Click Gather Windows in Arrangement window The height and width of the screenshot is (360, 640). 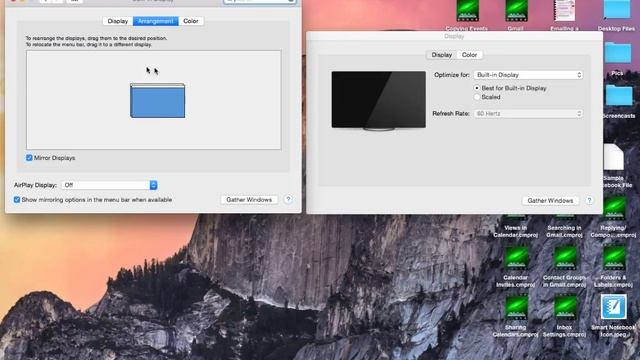[x=249, y=200]
